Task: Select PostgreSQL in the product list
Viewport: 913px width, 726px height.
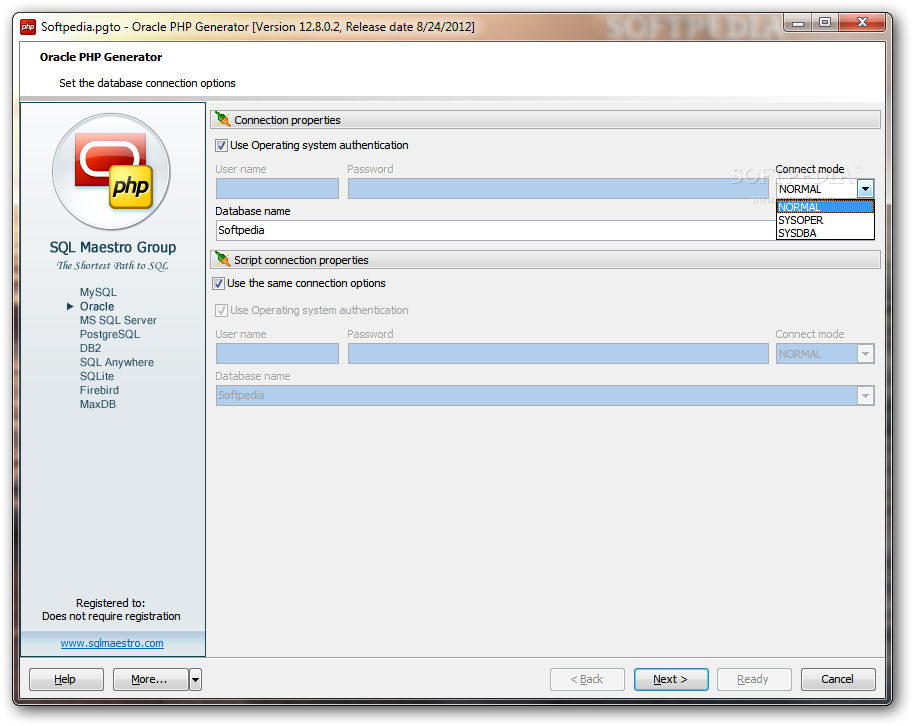Action: [109, 334]
